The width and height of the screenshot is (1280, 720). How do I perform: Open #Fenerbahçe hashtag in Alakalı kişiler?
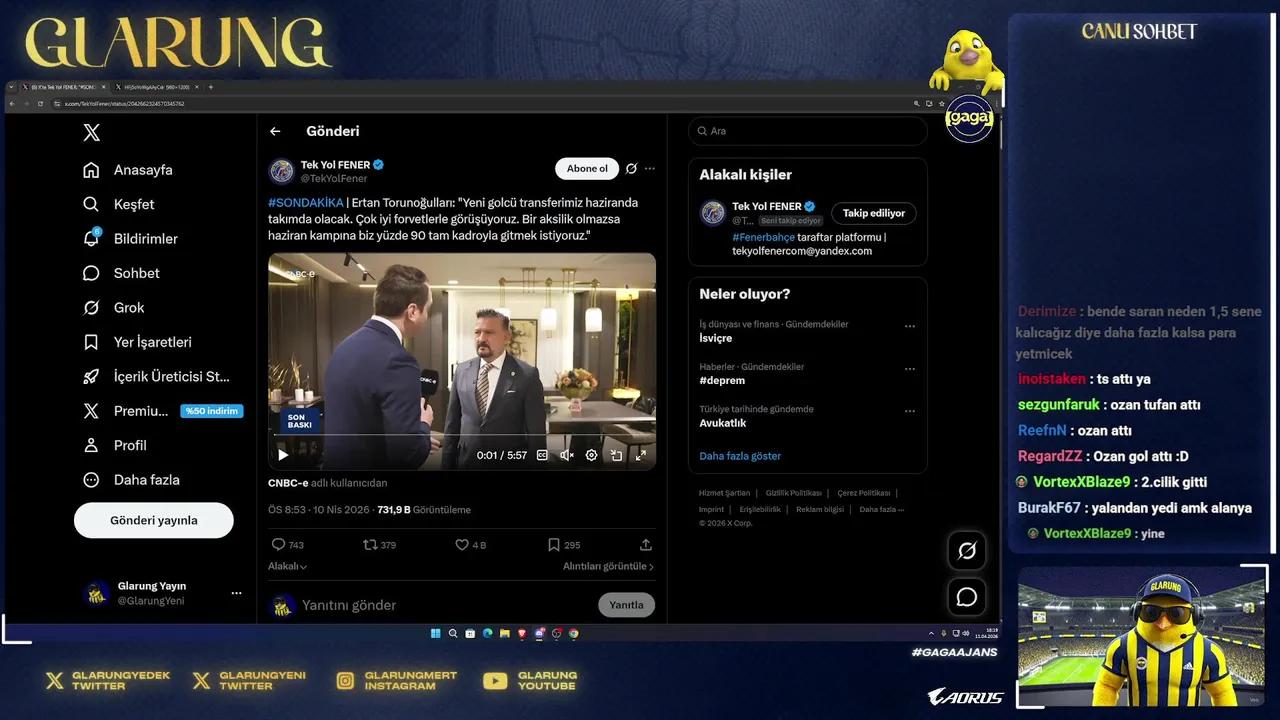(x=763, y=237)
